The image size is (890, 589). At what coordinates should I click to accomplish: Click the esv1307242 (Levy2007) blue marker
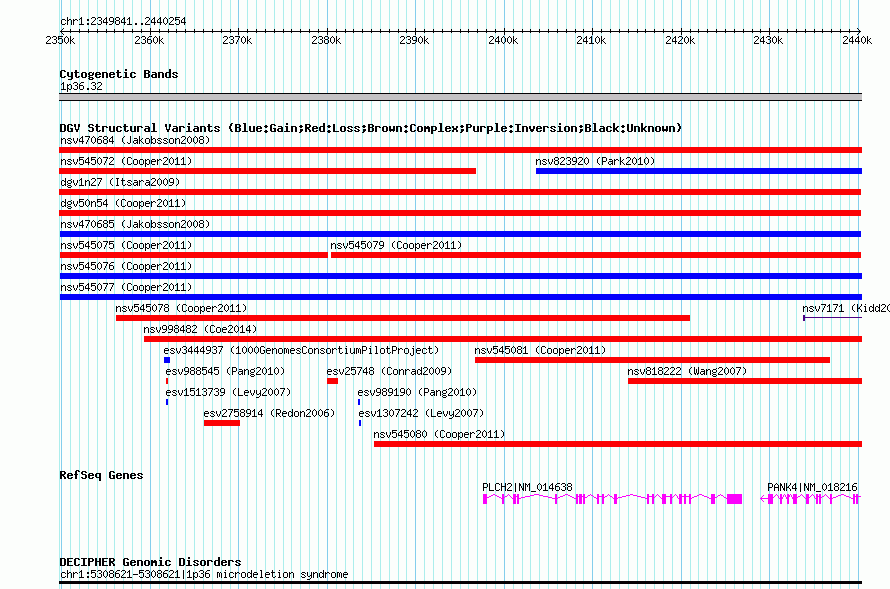click(360, 423)
